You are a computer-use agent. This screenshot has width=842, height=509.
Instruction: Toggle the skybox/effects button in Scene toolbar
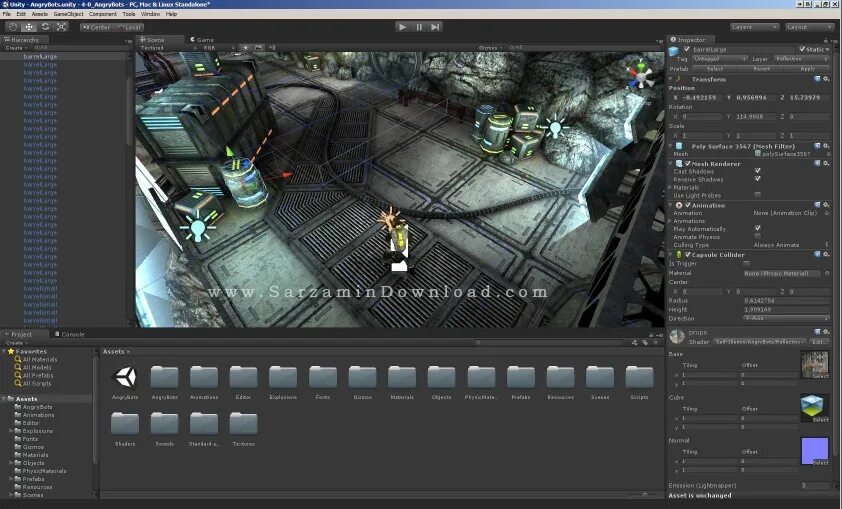[259, 48]
